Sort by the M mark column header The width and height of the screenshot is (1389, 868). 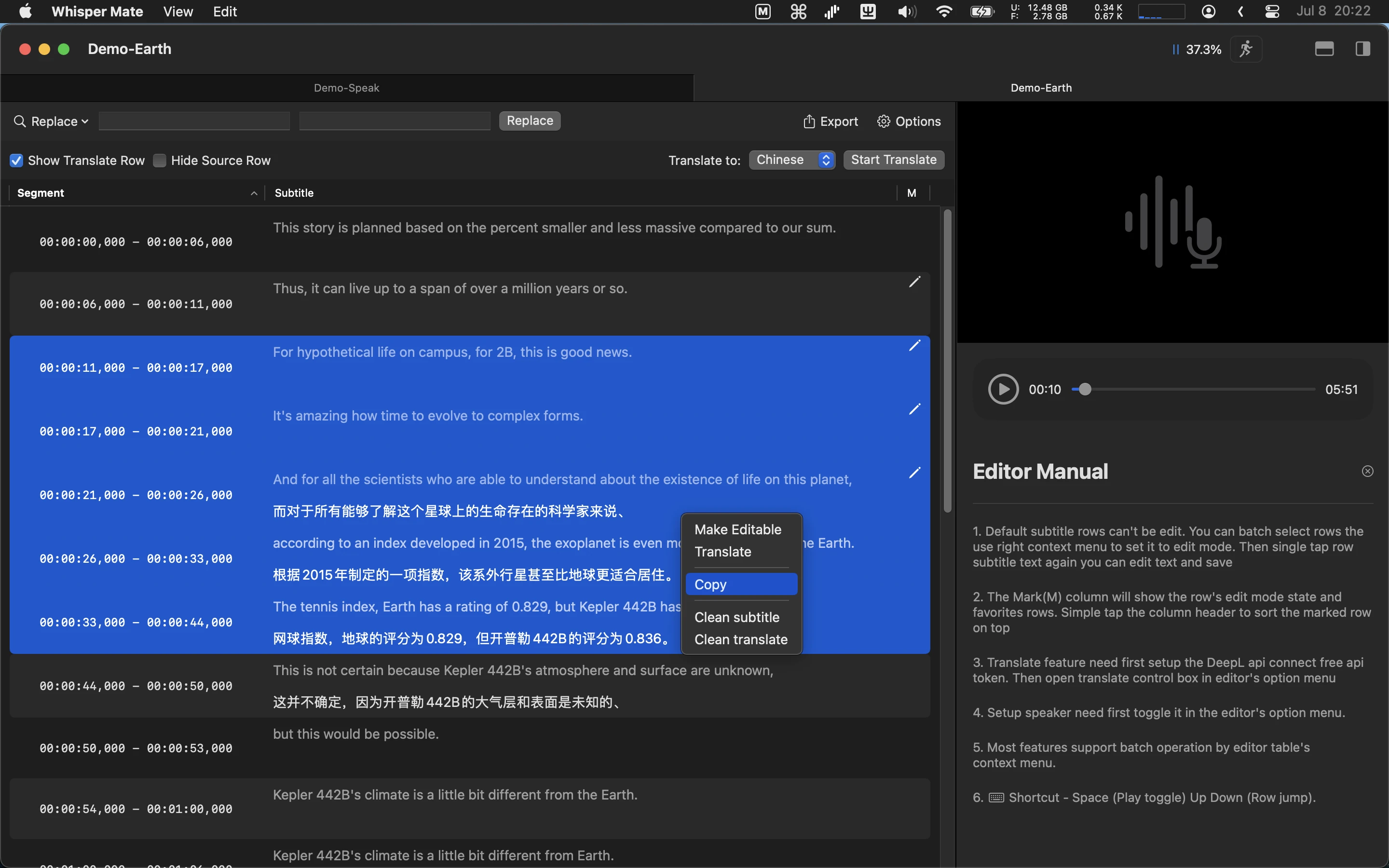[x=912, y=193]
